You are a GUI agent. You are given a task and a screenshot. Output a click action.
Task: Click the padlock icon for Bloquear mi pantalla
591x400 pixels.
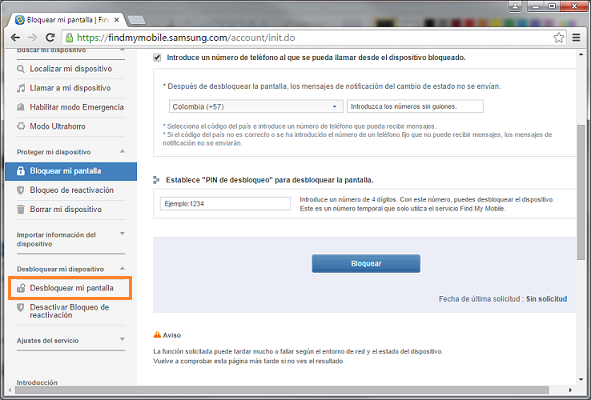click(x=21, y=171)
